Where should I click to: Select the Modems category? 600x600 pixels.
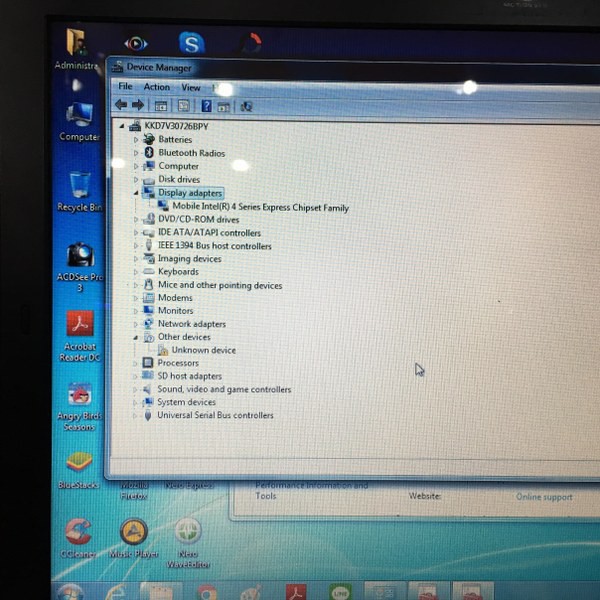click(x=175, y=298)
